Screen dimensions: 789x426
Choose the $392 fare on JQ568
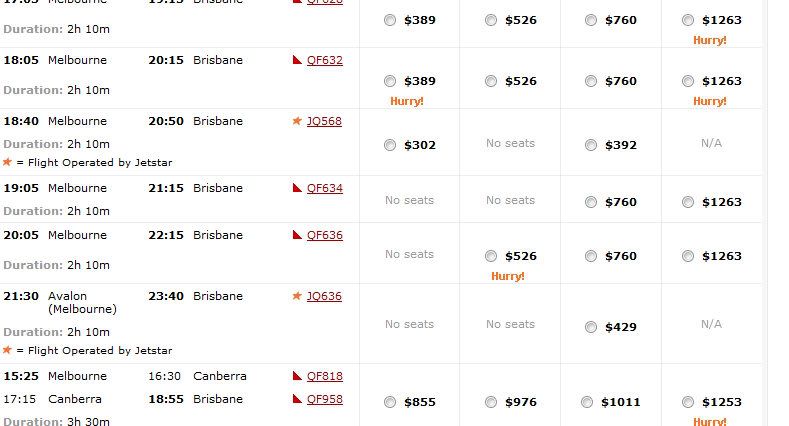click(591, 145)
